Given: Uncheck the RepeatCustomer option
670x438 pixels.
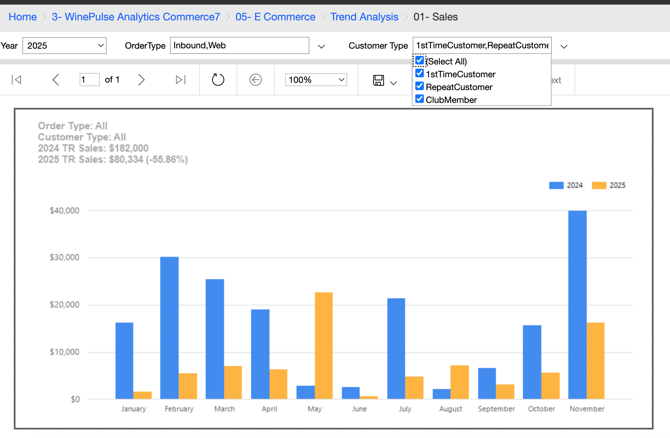Looking at the screenshot, I should point(420,87).
